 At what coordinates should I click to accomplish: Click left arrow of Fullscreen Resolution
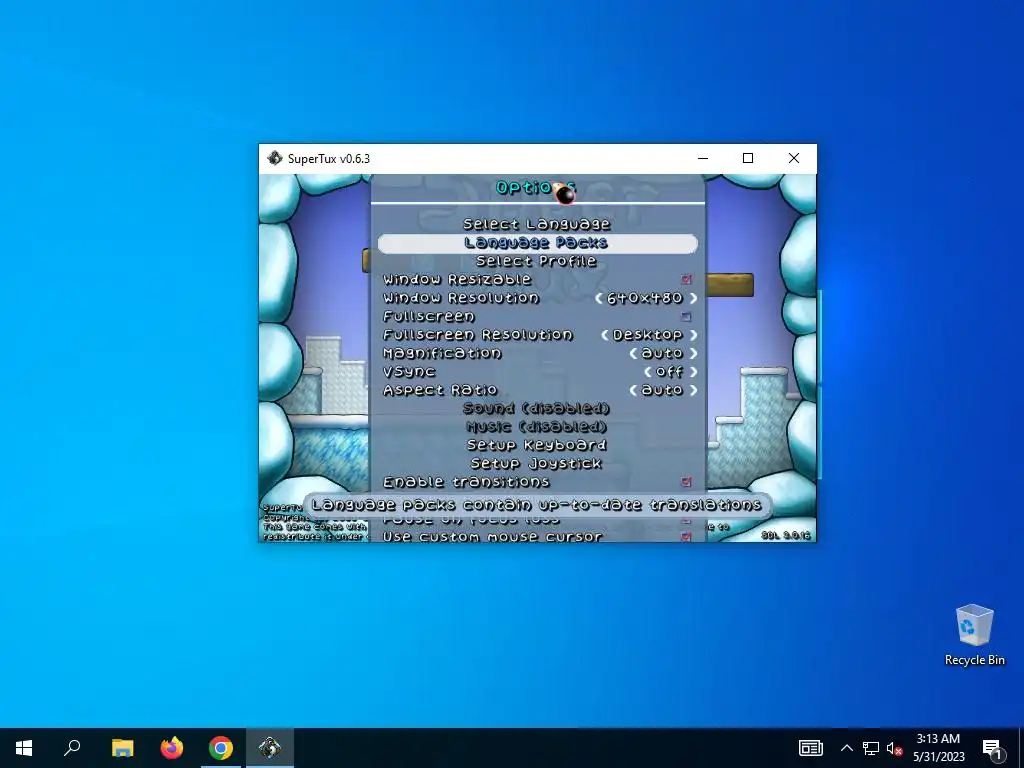pyautogui.click(x=605, y=335)
